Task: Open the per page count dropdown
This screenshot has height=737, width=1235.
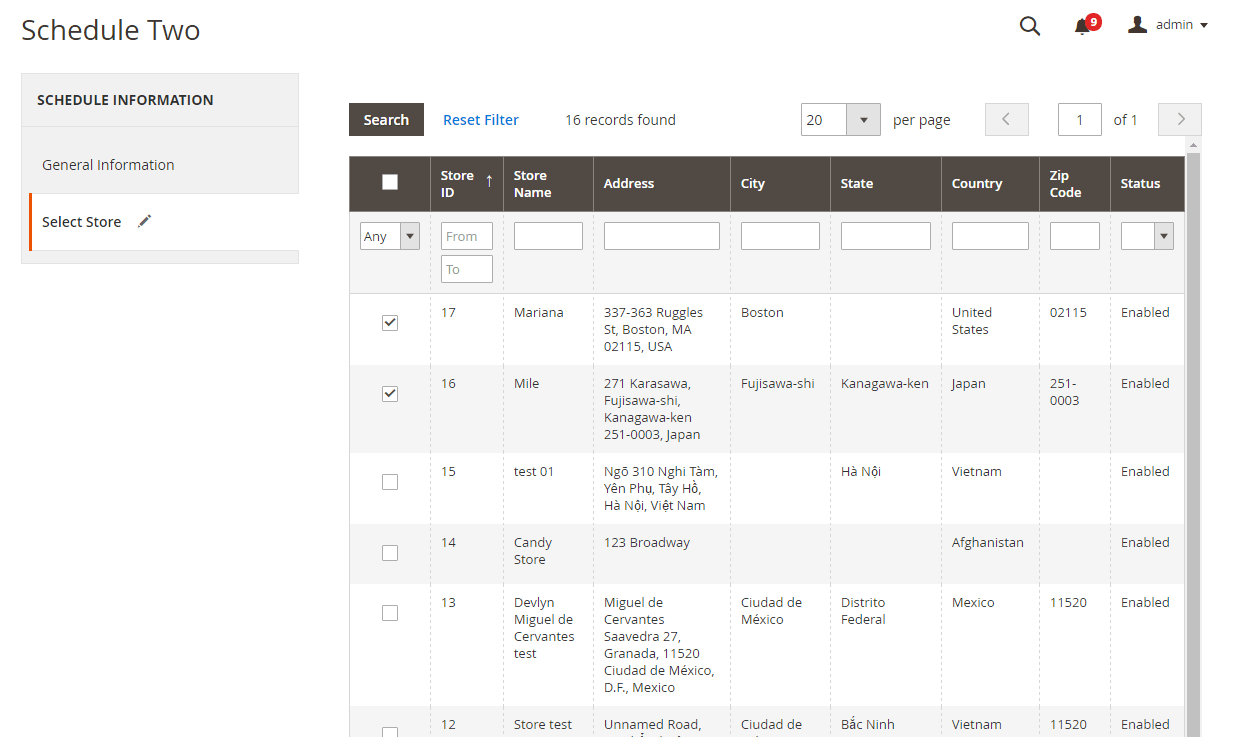Action: click(863, 120)
